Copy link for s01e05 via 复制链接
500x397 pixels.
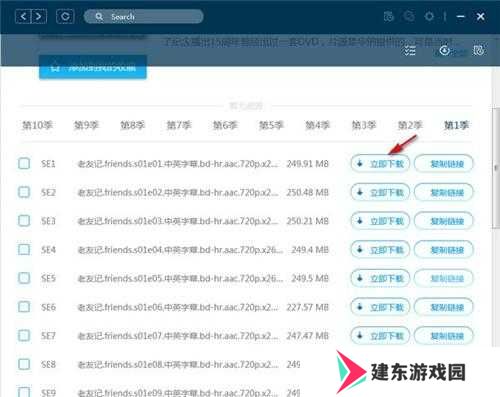point(444,278)
